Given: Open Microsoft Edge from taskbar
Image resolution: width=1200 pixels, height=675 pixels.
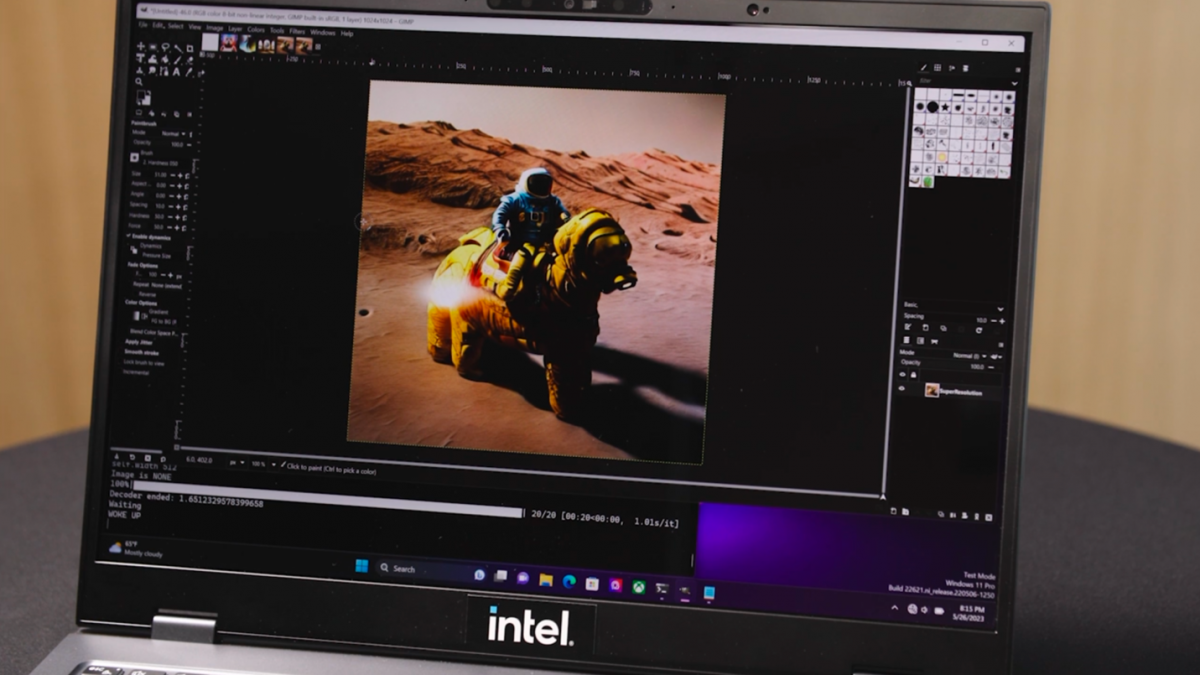Looking at the screenshot, I should (x=569, y=581).
